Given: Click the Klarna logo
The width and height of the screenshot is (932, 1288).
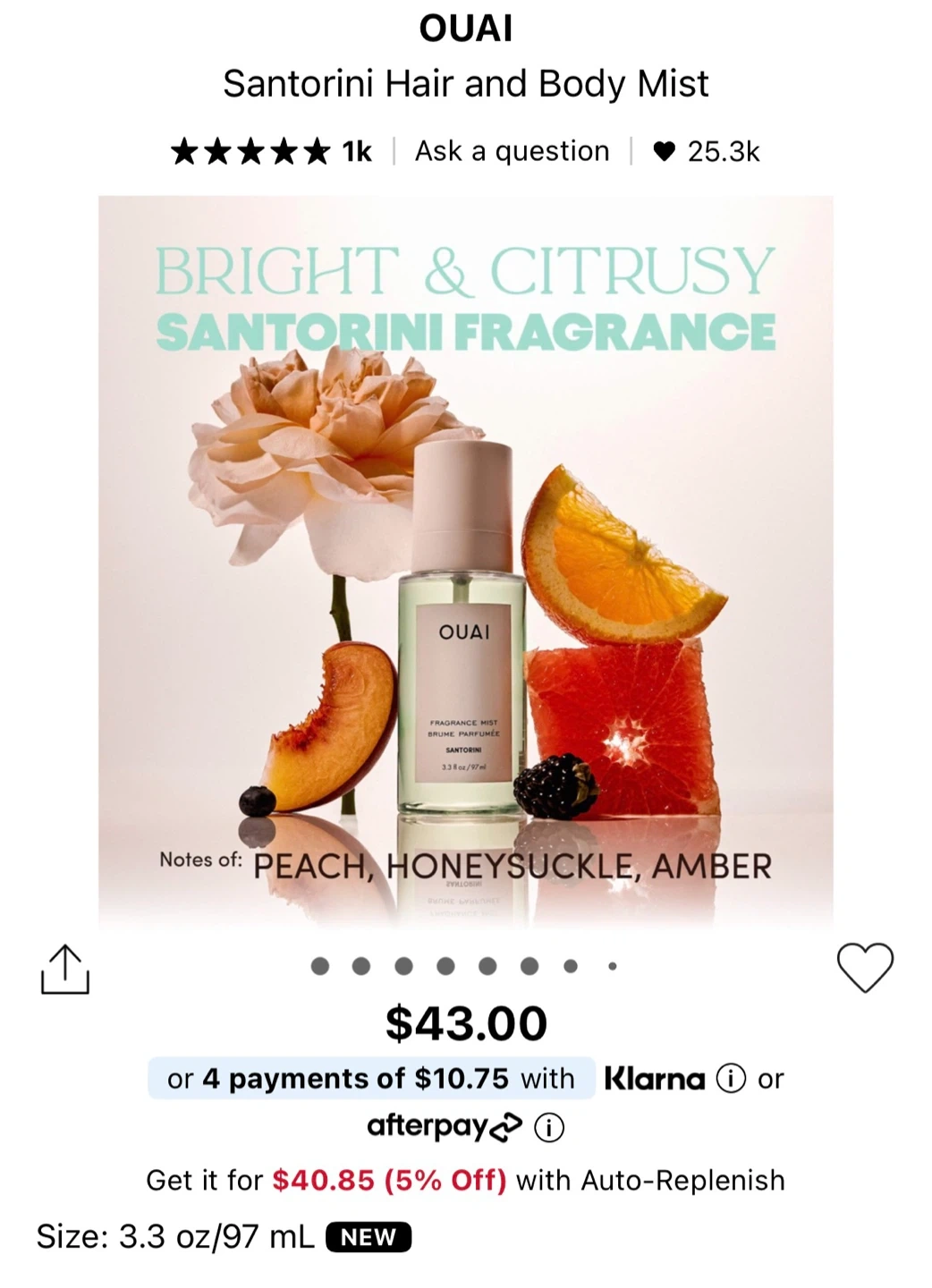Looking at the screenshot, I should click(655, 1079).
